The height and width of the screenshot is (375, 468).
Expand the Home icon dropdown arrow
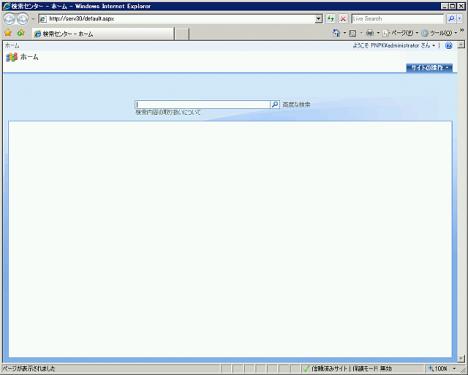click(x=344, y=33)
